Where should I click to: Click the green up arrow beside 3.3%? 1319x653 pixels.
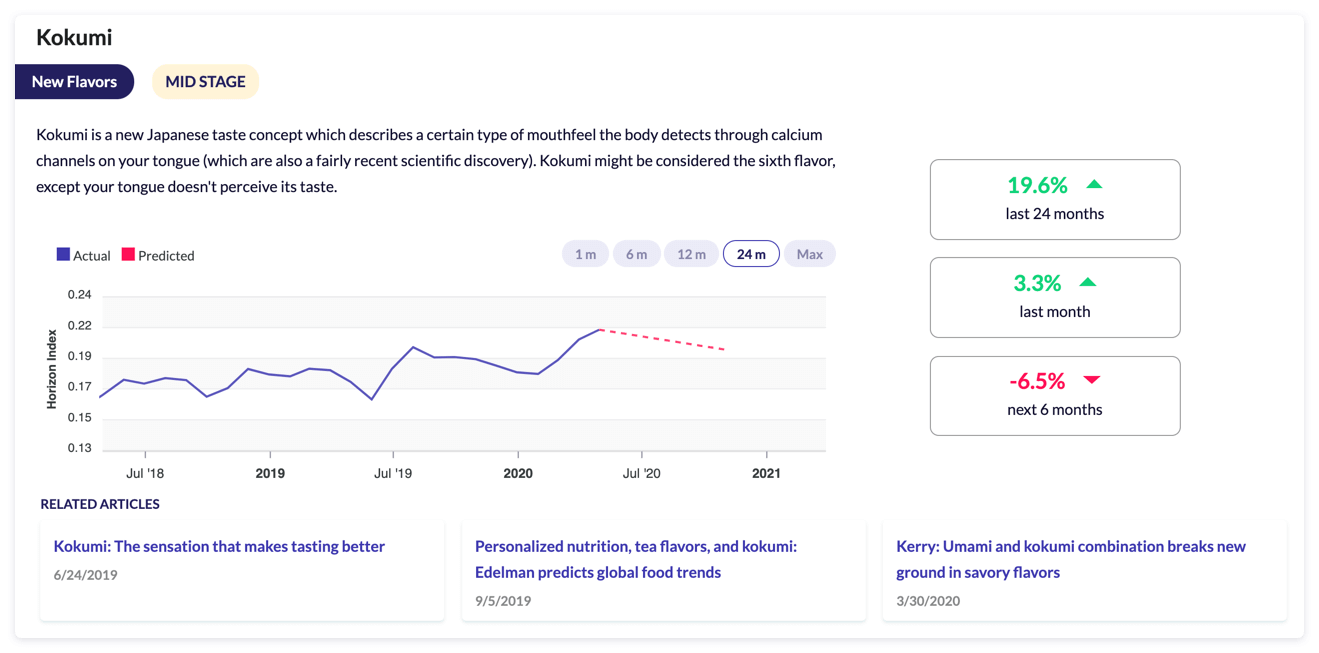pos(1088,283)
